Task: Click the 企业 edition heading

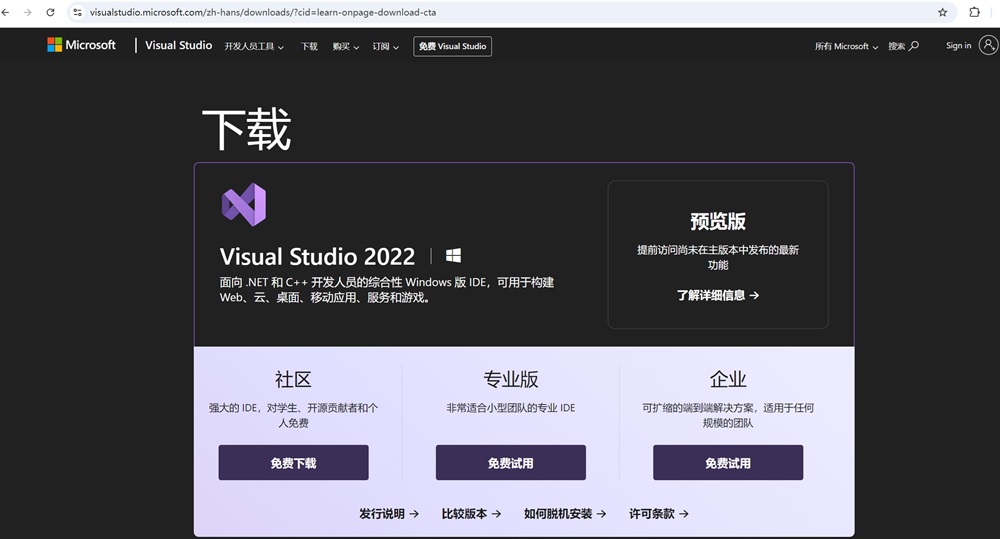Action: point(728,380)
